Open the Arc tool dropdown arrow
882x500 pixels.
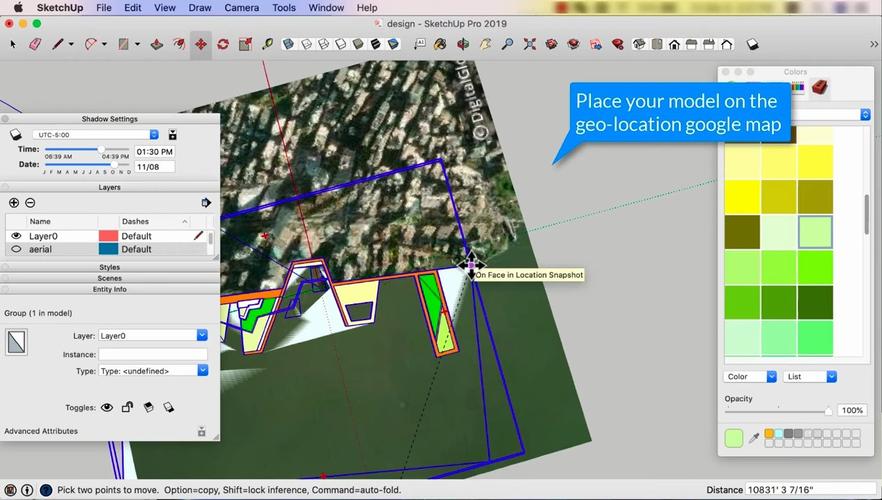pos(104,44)
